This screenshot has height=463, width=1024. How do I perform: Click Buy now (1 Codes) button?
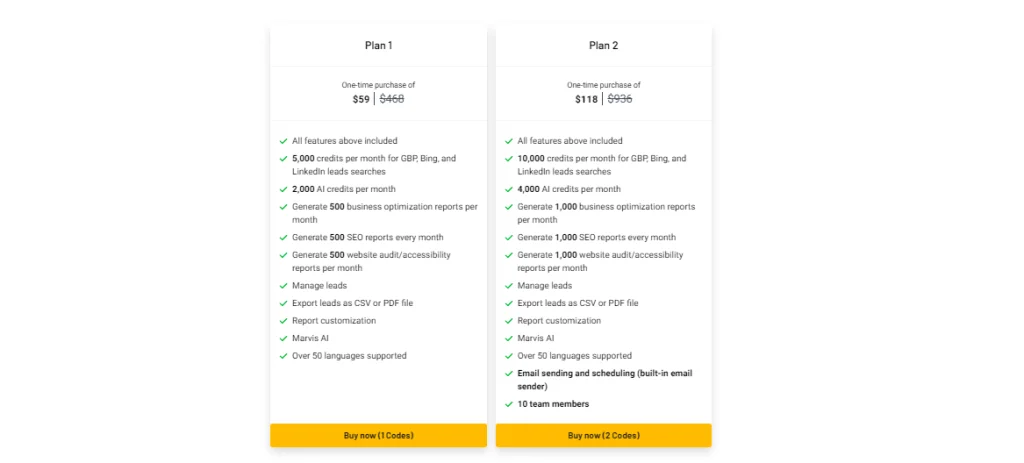coord(378,435)
